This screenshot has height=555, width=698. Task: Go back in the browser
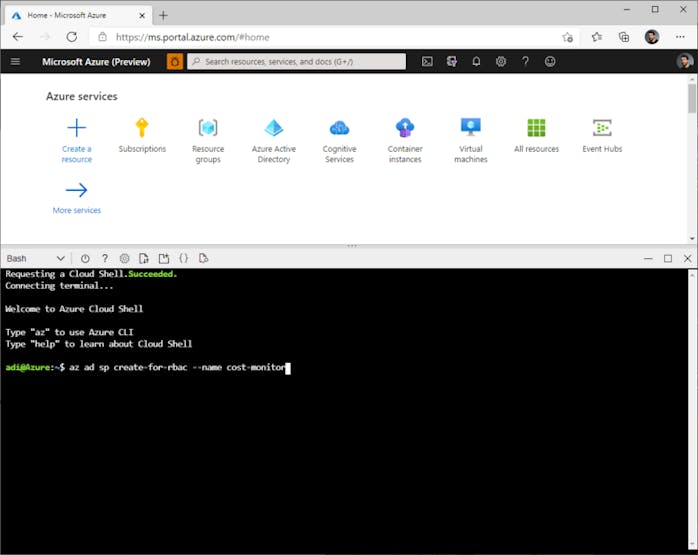(18, 37)
